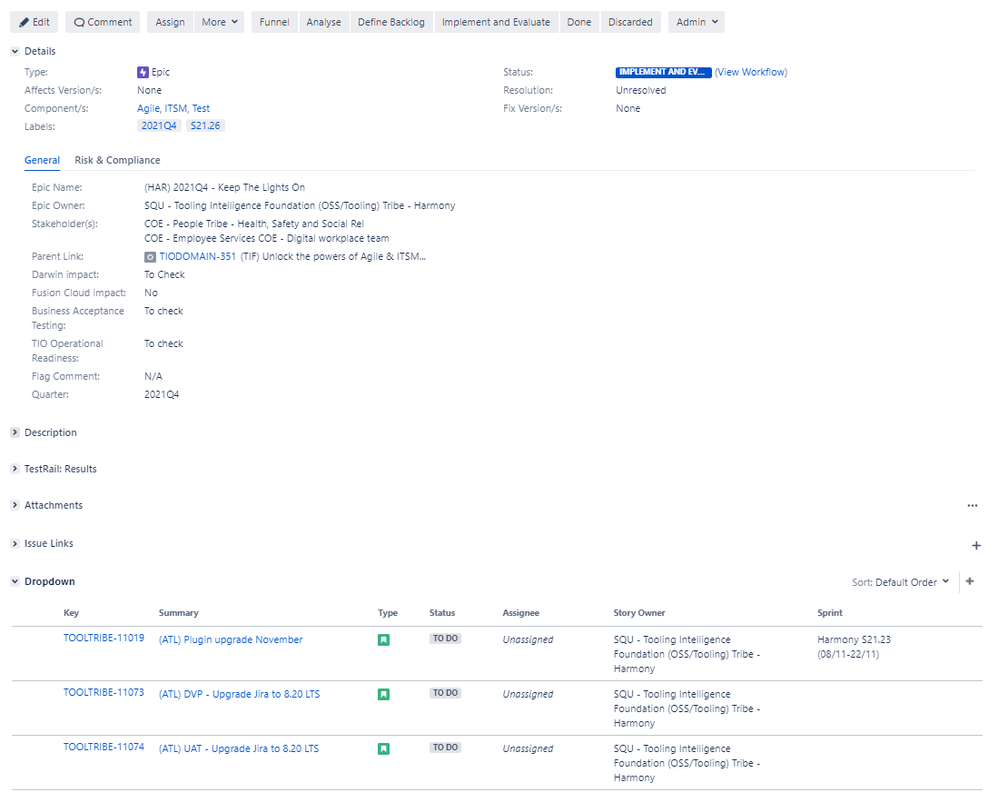
Task: Click the Parent Link issue type icon
Action: [x=150, y=257]
